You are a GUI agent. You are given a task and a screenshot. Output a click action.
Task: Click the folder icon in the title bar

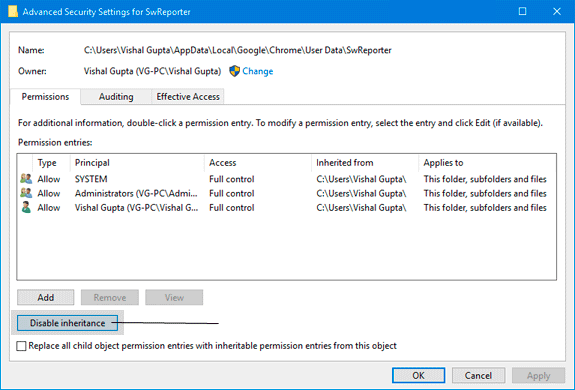13,11
